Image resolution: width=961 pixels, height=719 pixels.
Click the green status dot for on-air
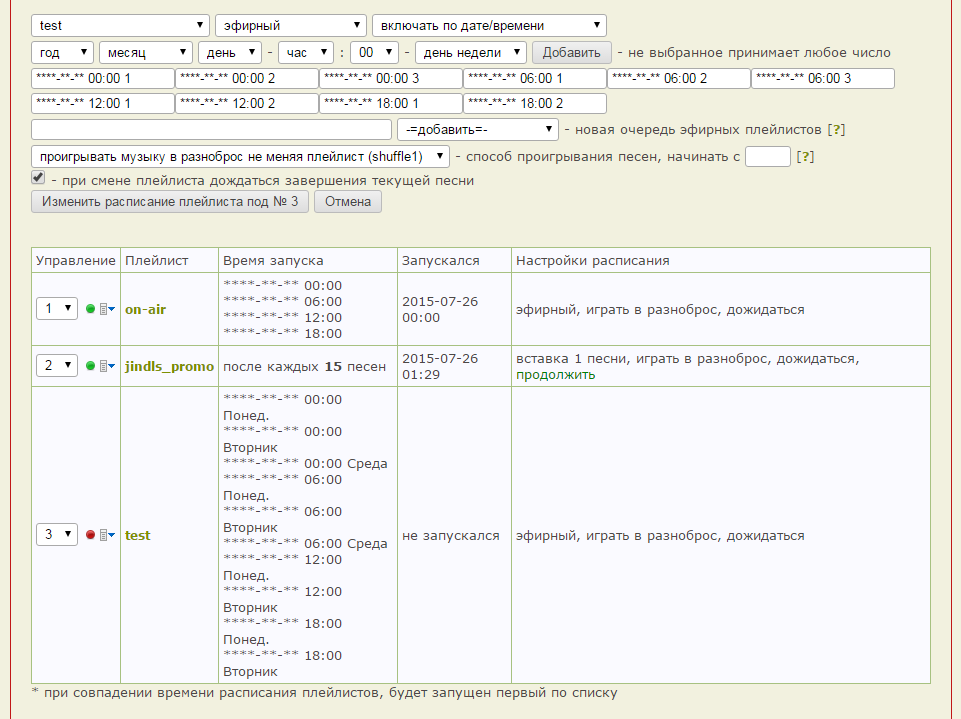tap(90, 309)
